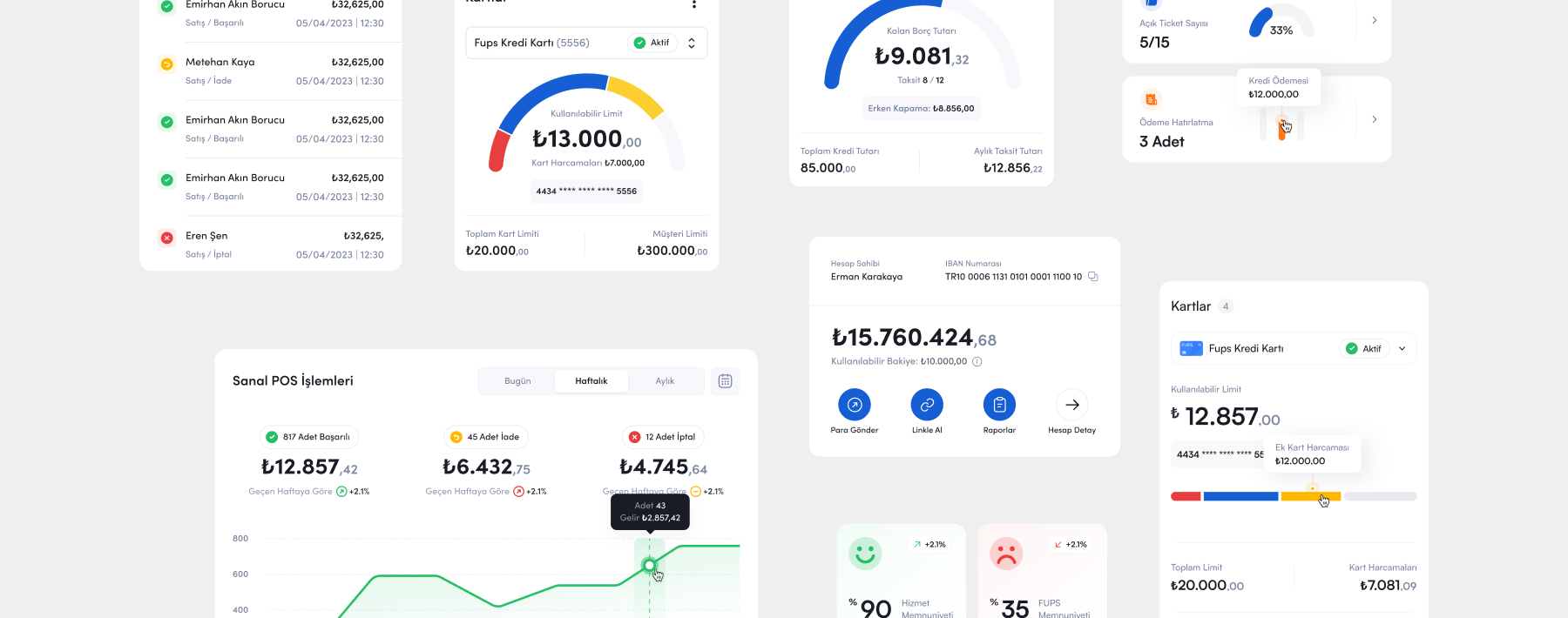Open the Linkle Al link icon
Image resolution: width=1568 pixels, height=618 pixels.
point(927,405)
